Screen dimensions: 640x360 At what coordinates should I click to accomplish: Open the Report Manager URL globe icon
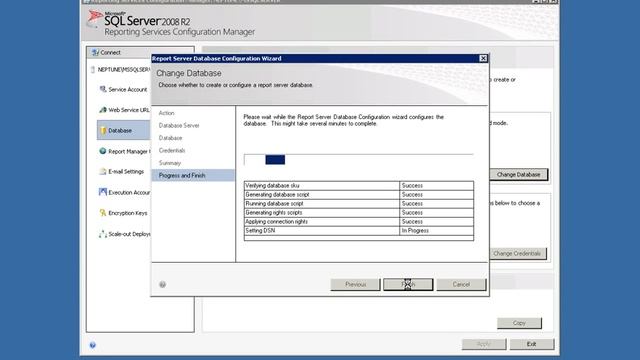103,151
